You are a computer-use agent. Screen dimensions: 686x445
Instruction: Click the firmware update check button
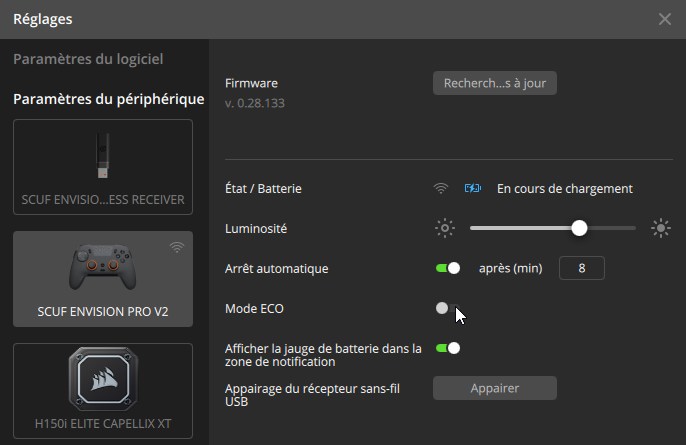coord(494,83)
